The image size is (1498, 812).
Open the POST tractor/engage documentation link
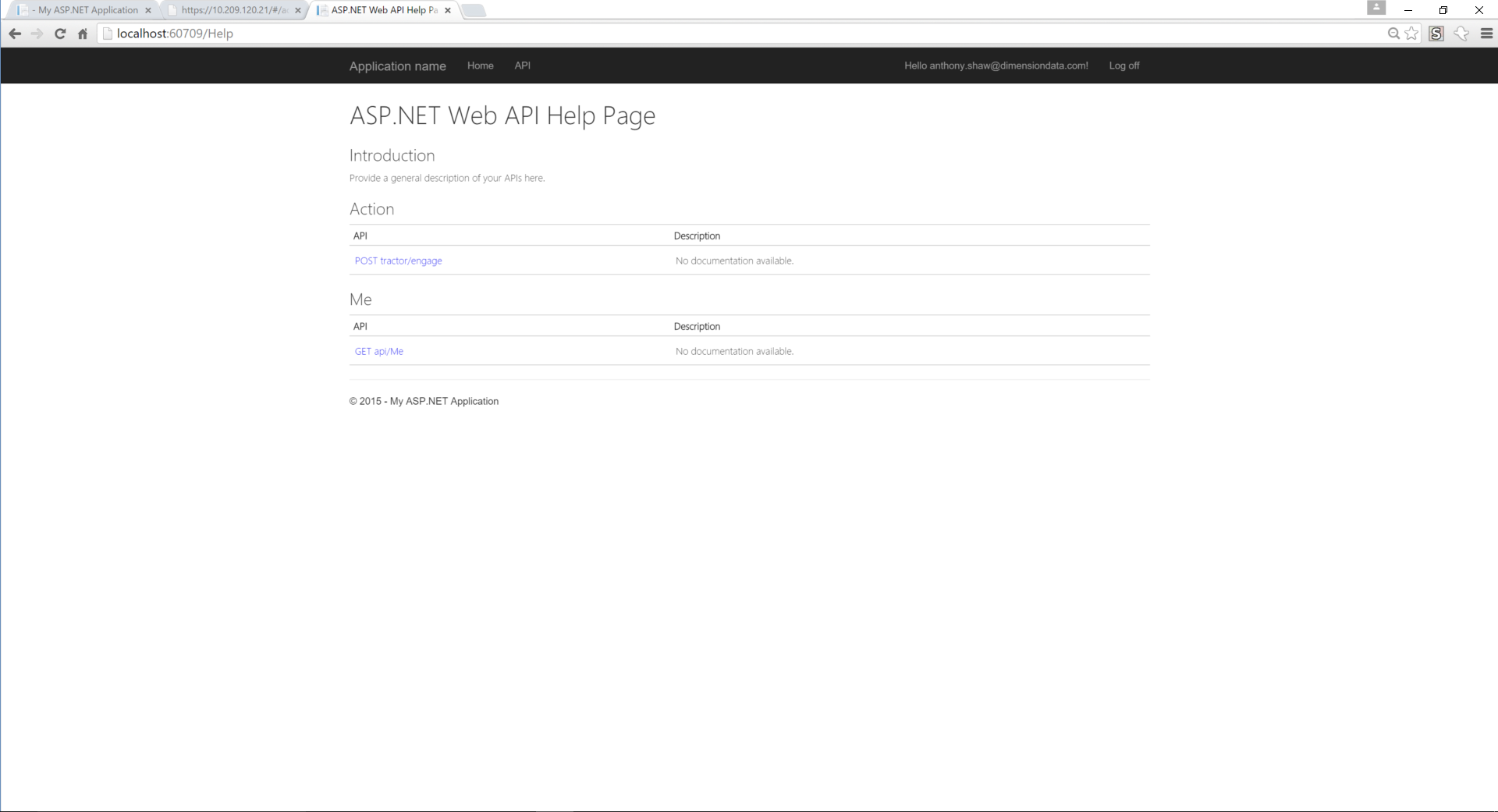(x=398, y=261)
